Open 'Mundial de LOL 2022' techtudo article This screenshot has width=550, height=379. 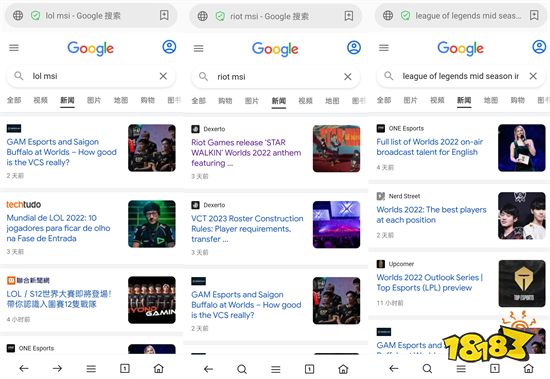point(58,228)
